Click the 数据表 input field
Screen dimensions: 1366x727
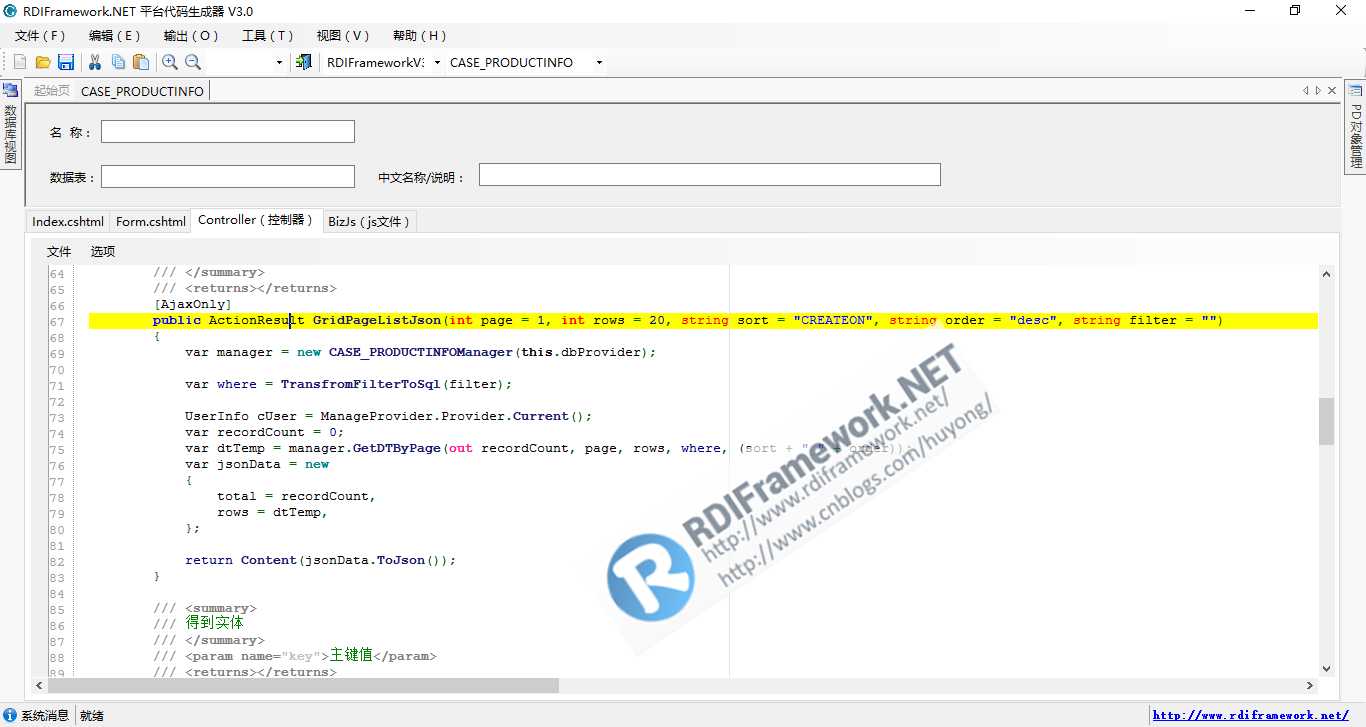[x=228, y=176]
